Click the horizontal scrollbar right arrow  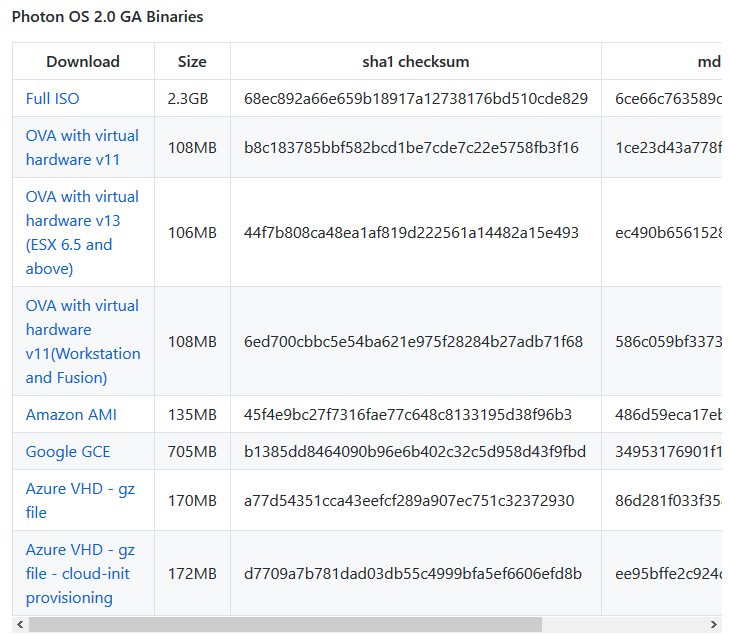coord(714,624)
